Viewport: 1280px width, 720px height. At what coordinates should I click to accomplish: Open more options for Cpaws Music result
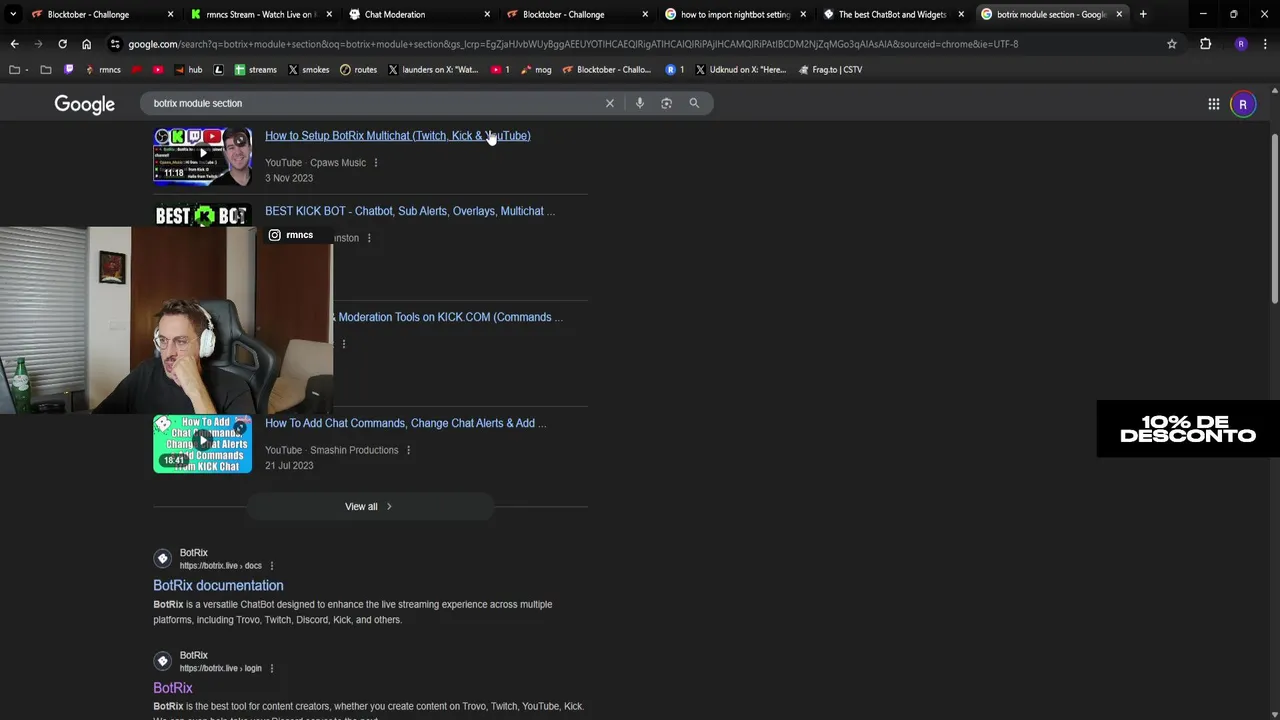(376, 163)
